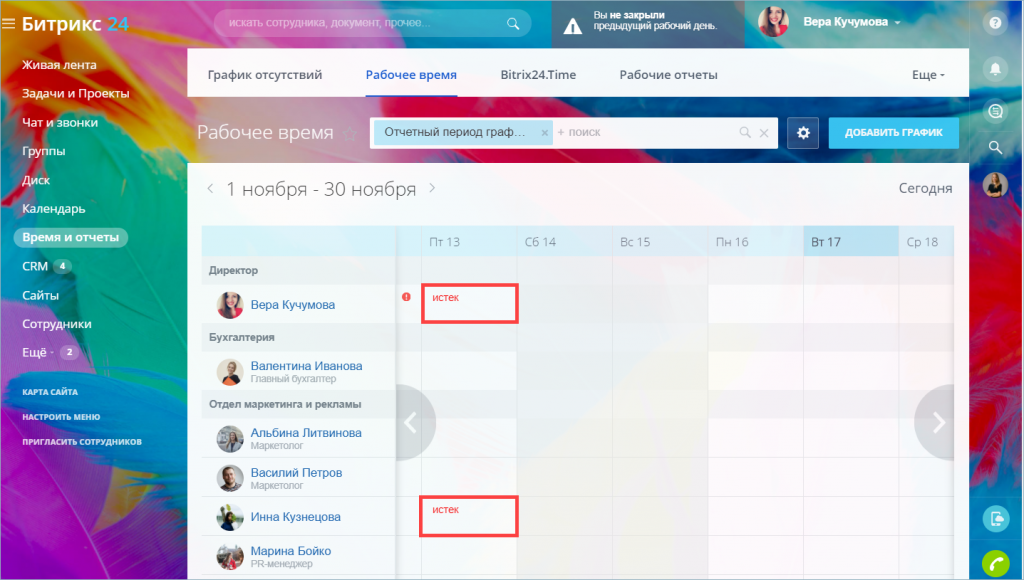The image size is (1024, 580).
Task: Remove the Отчетный период filter chip
Action: 544,133
